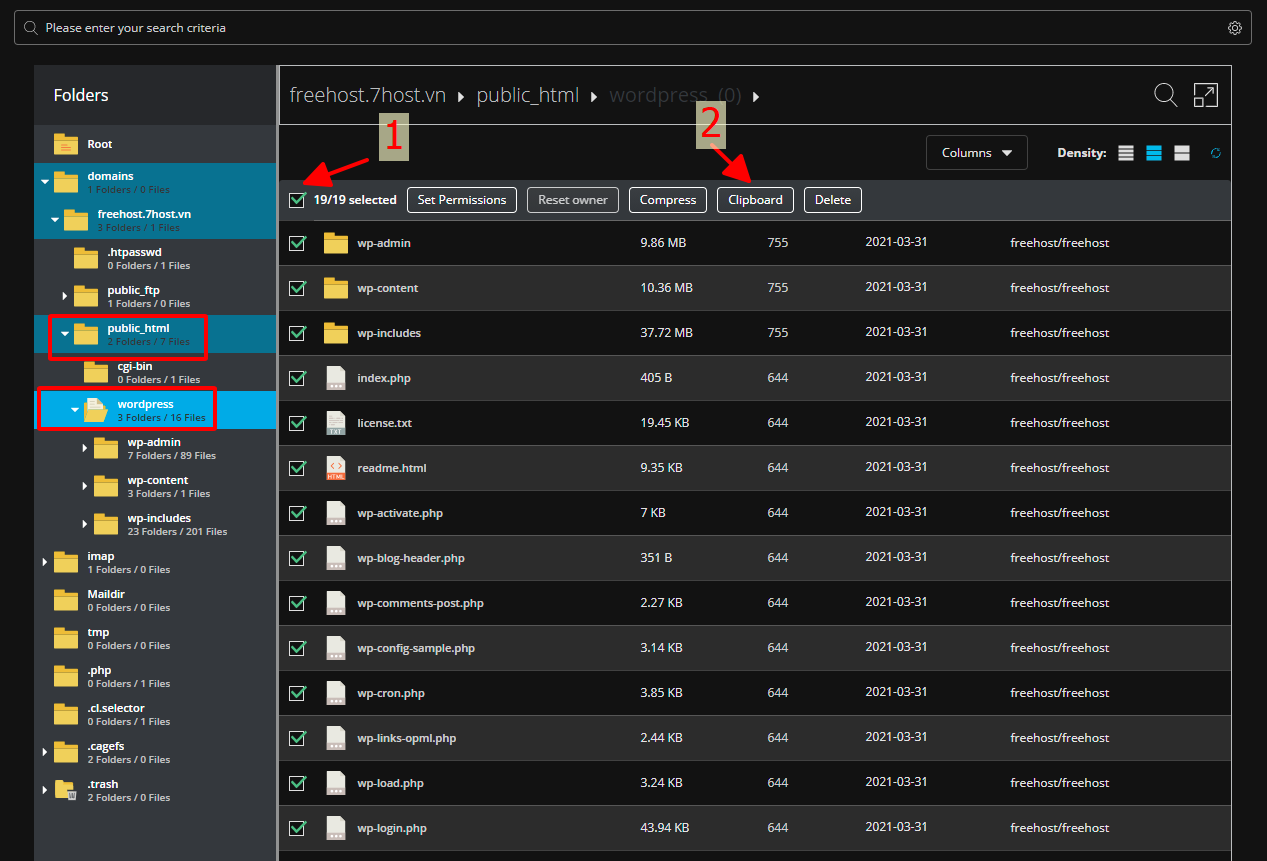The image size is (1267, 861).
Task: Open the wp-config-sample.php file name
Action: pos(416,648)
